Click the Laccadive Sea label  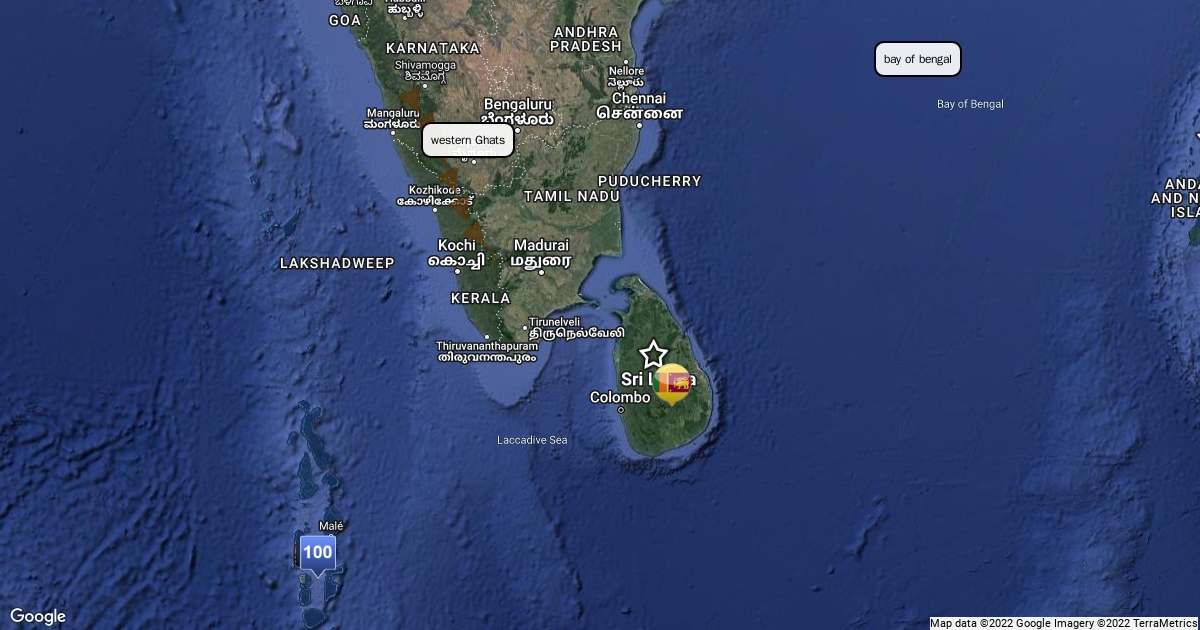coord(532,440)
